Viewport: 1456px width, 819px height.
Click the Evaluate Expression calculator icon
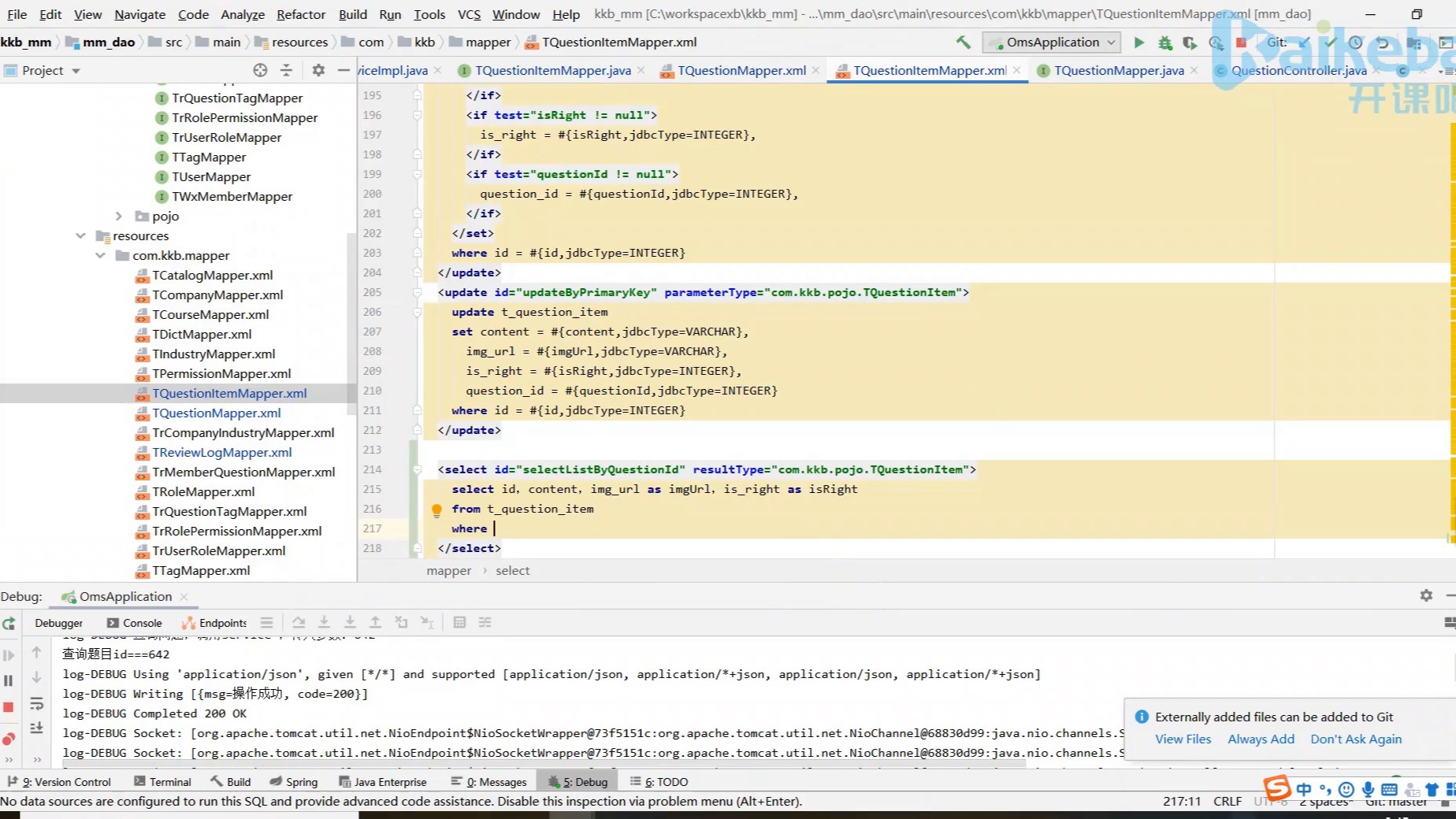tap(459, 622)
